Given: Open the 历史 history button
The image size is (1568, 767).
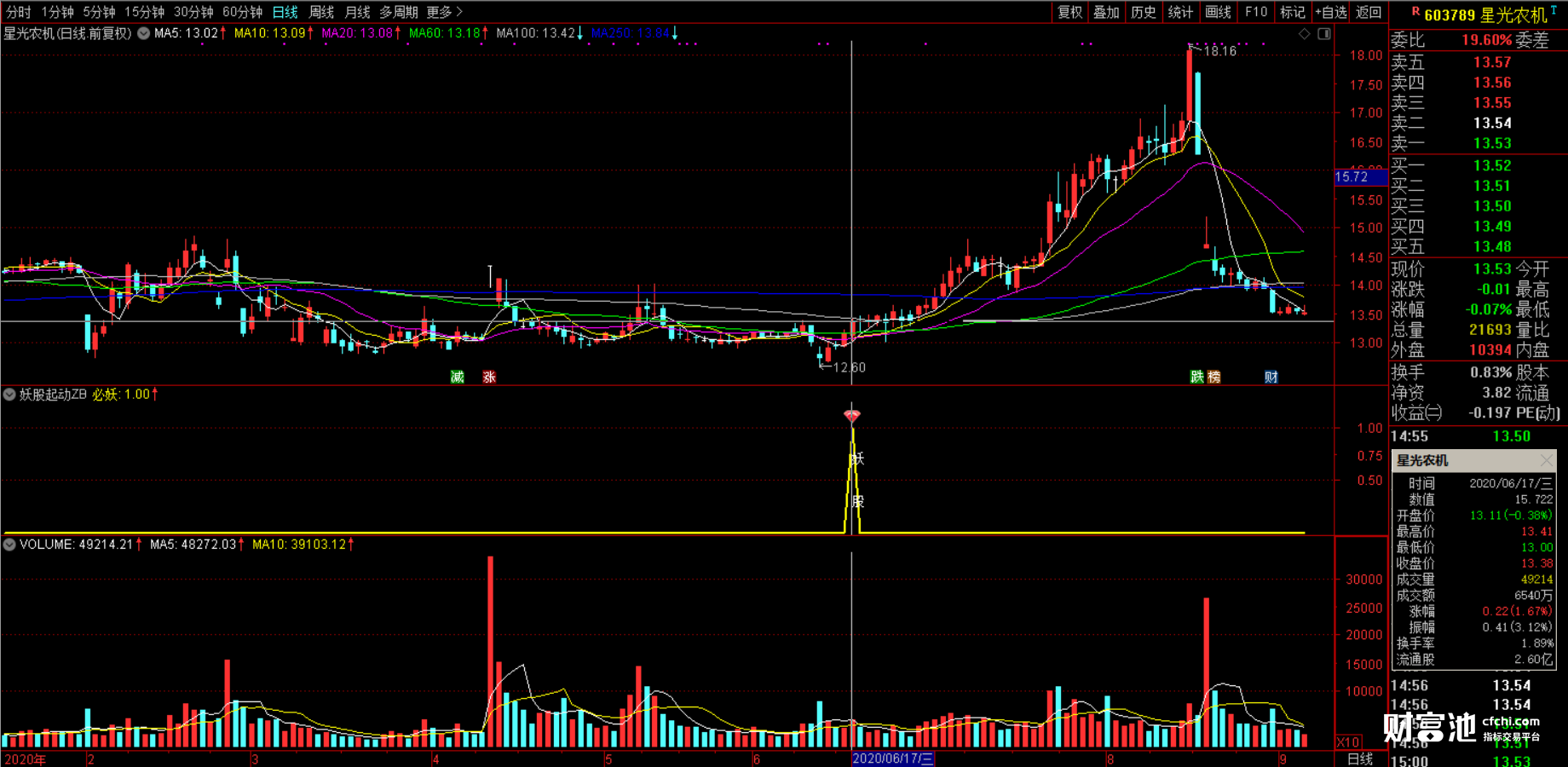Looking at the screenshot, I should coord(1143,12).
